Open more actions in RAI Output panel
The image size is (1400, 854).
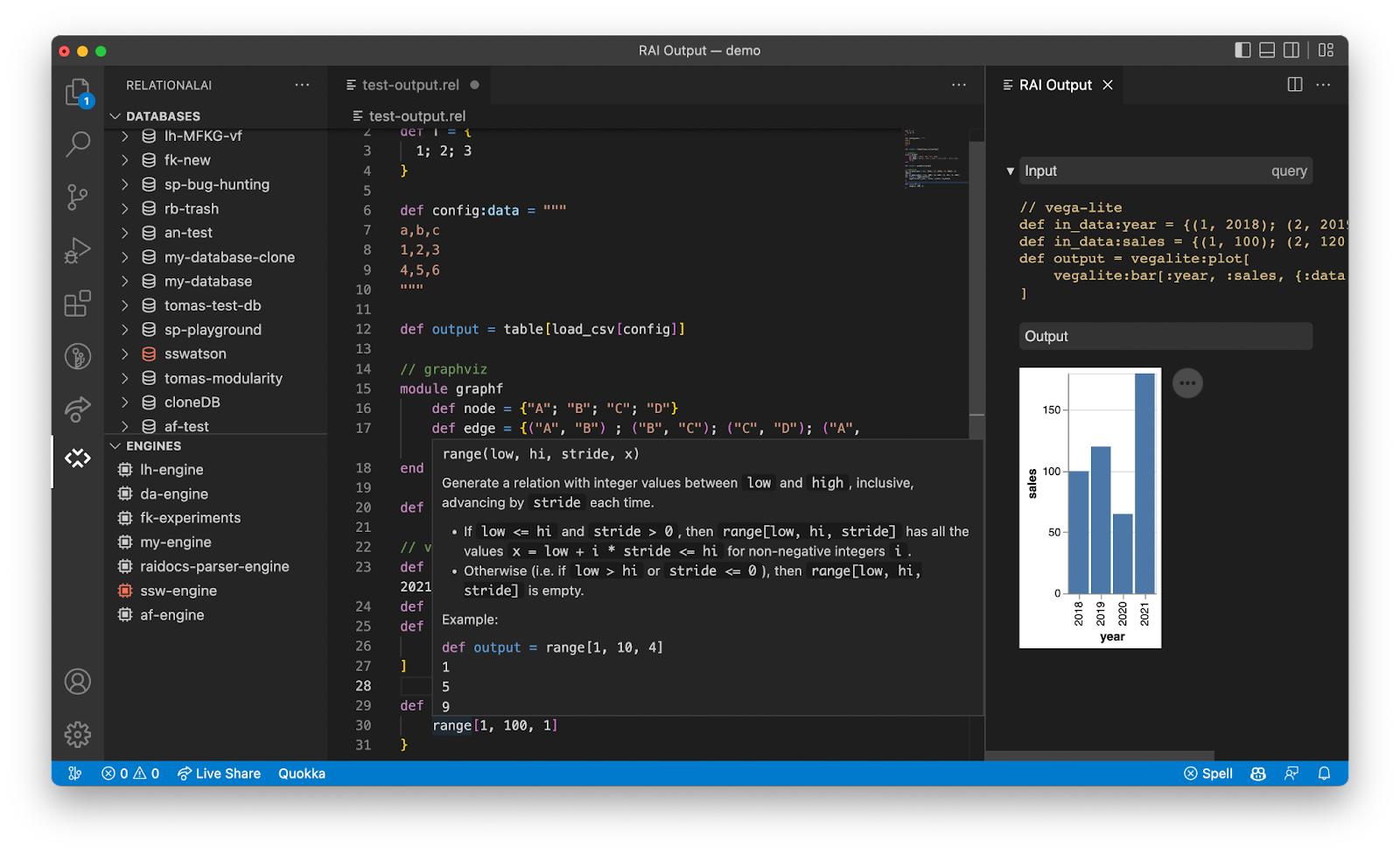tap(1323, 85)
